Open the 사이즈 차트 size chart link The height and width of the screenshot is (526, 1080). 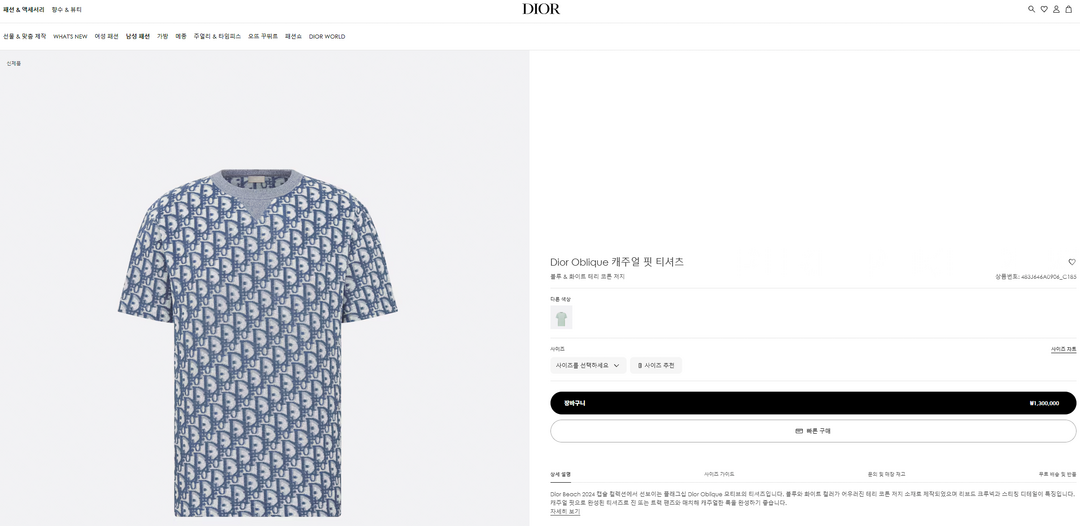[x=1063, y=349]
